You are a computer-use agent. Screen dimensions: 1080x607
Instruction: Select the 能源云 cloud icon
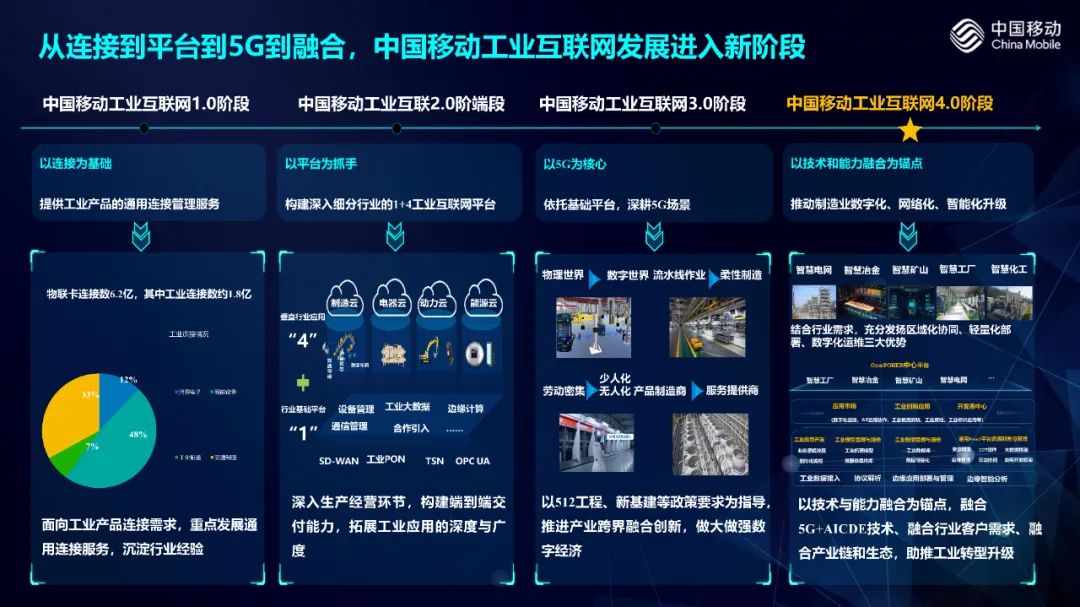tap(483, 302)
